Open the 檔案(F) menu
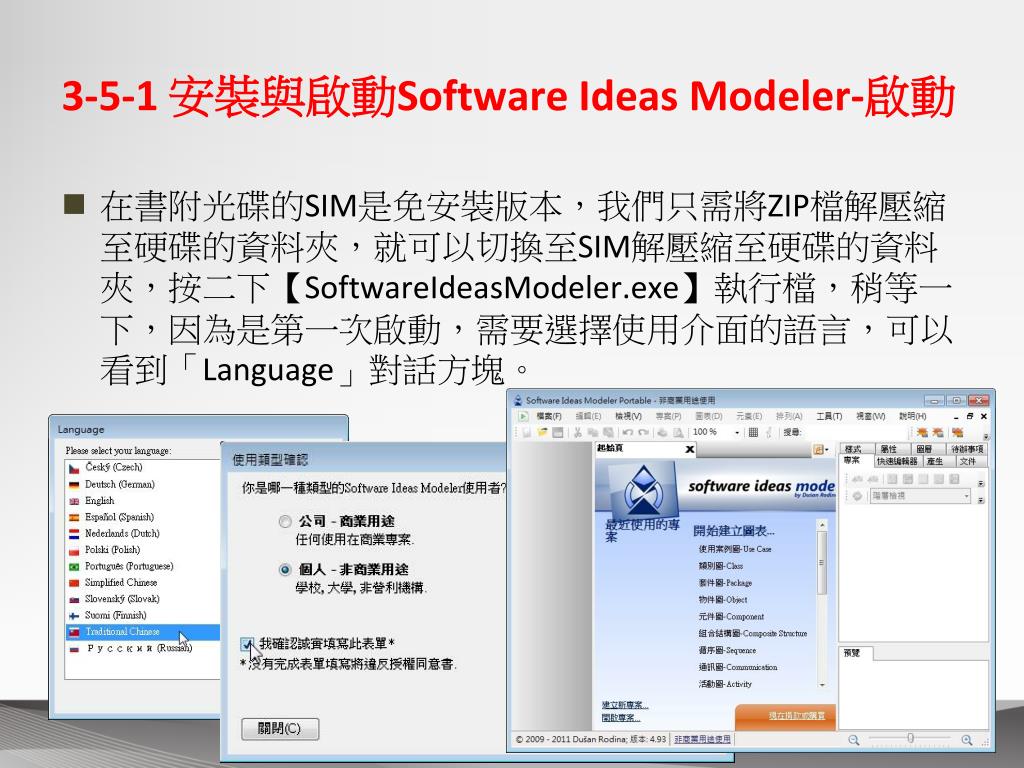This screenshot has height=768, width=1024. [549, 416]
